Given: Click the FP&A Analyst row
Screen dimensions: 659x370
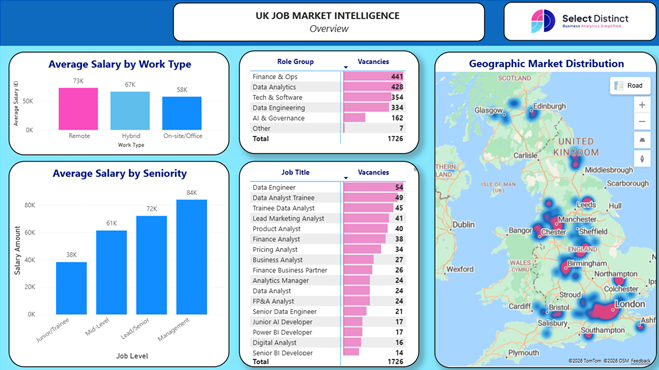Looking at the screenshot, I should click(x=328, y=301).
